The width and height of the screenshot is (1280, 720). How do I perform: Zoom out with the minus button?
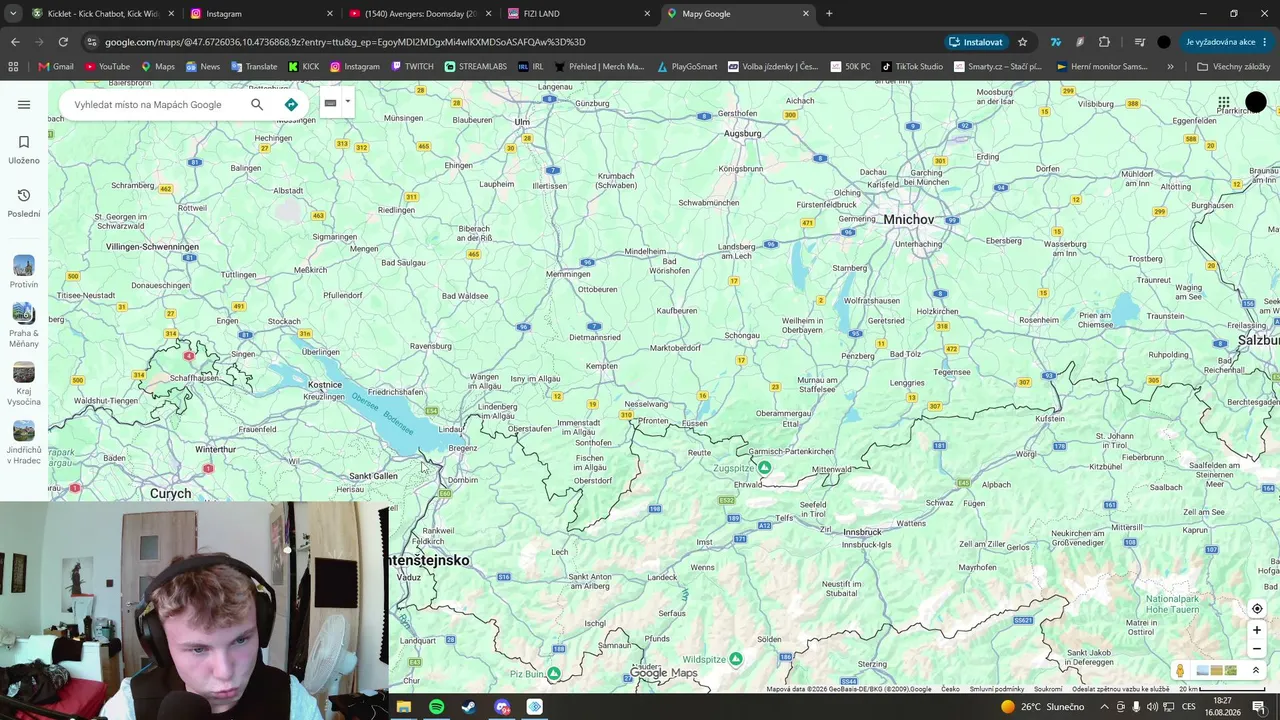coord(1257,649)
